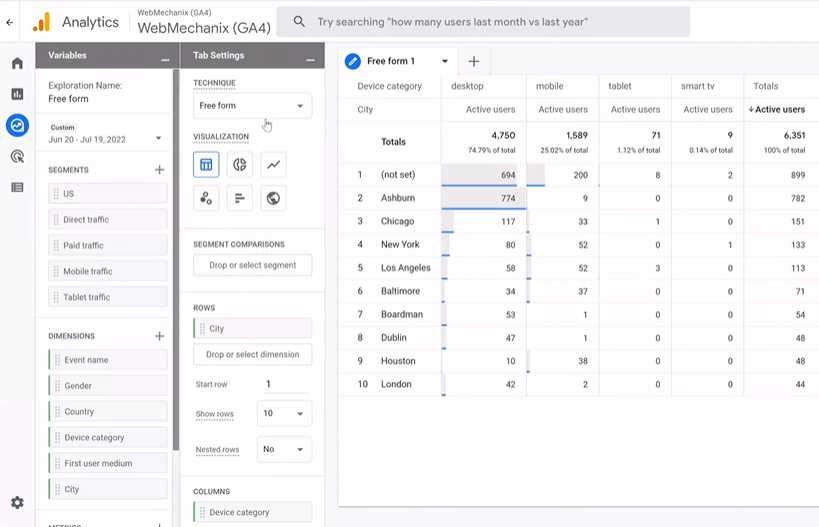The width and height of the screenshot is (819, 527).
Task: Click the Start row input field
Action: [x=287, y=384]
